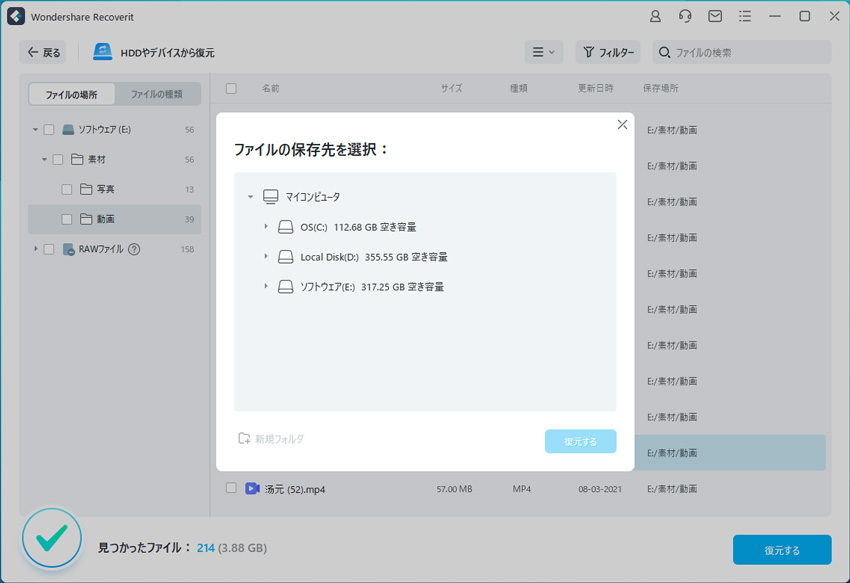Close the save location dialog
The height and width of the screenshot is (583, 850).
[622, 125]
